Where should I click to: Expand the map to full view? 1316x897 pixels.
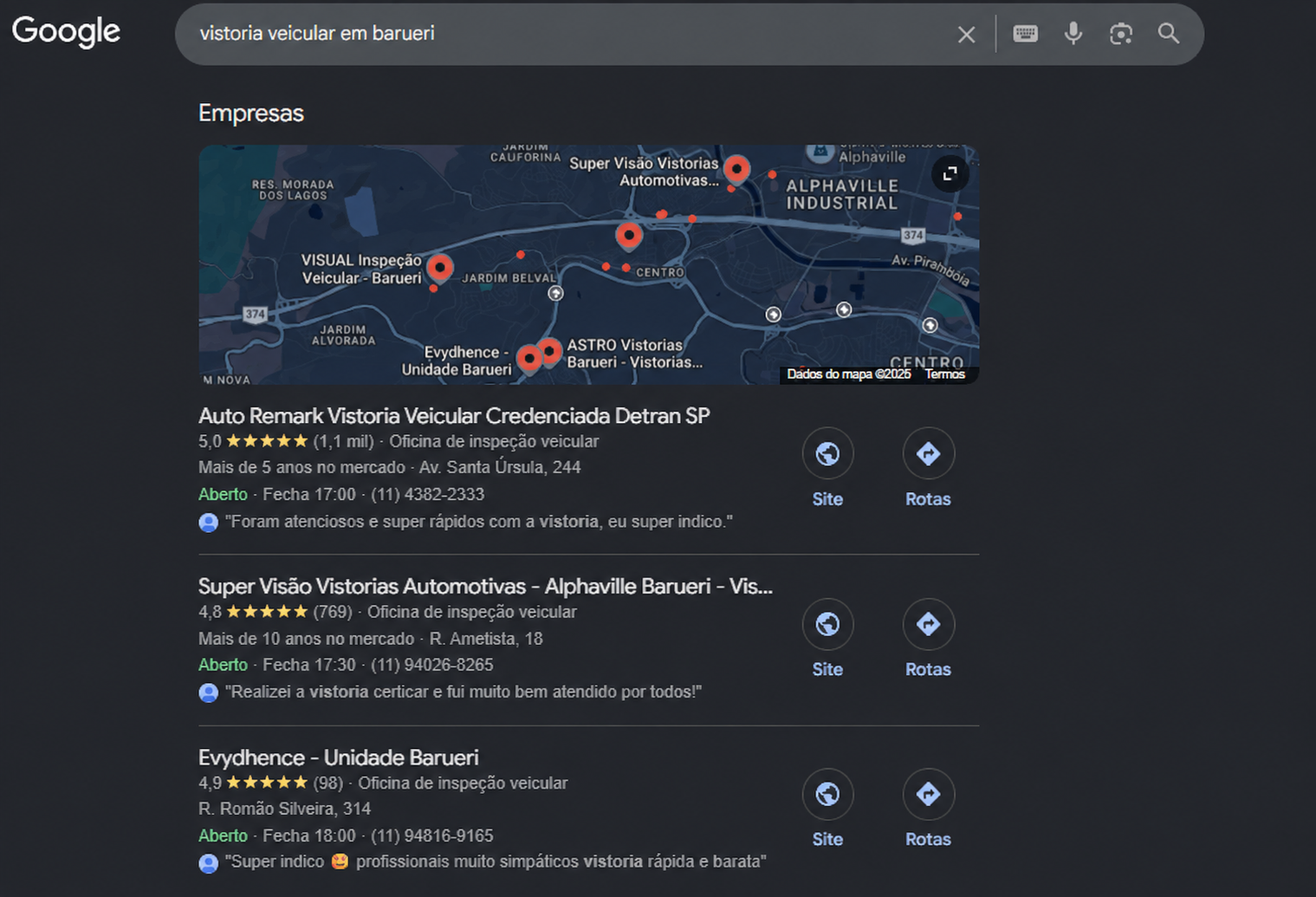tap(950, 173)
